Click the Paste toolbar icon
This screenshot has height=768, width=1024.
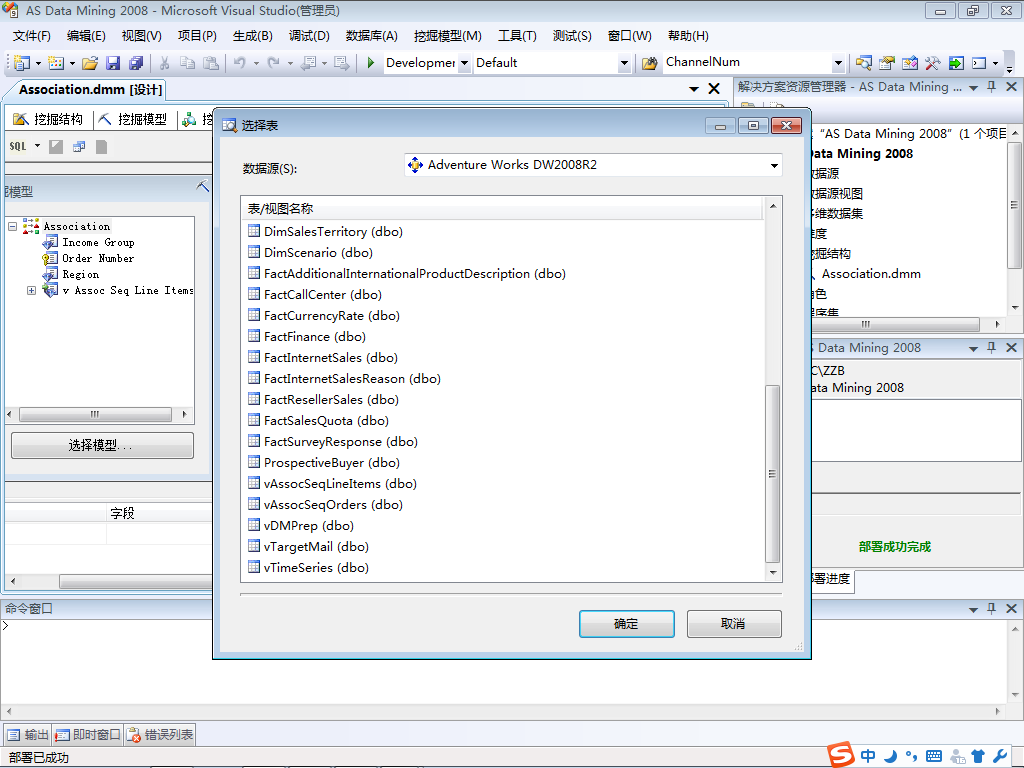211,63
